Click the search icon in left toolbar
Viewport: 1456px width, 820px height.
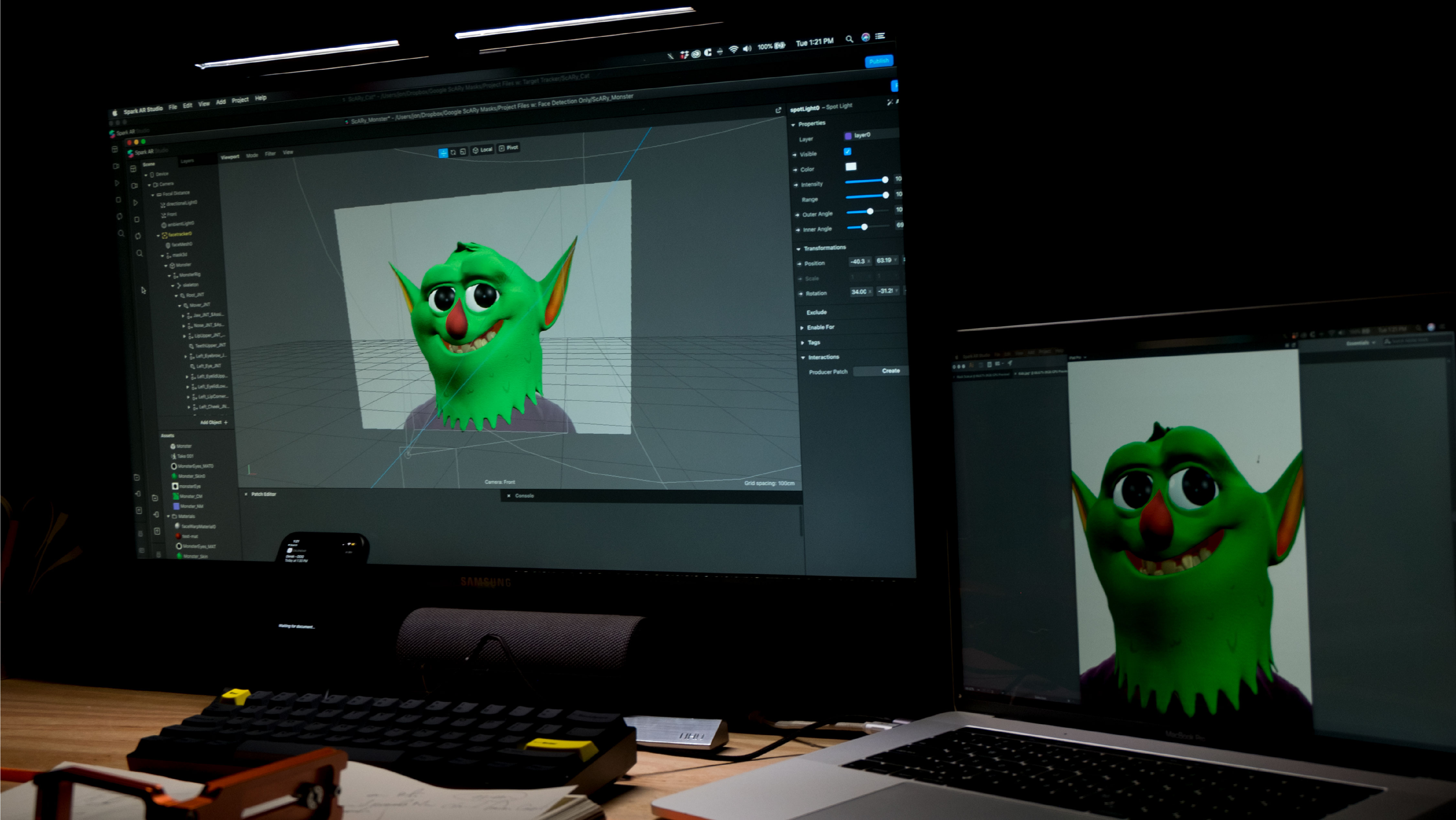(139, 253)
